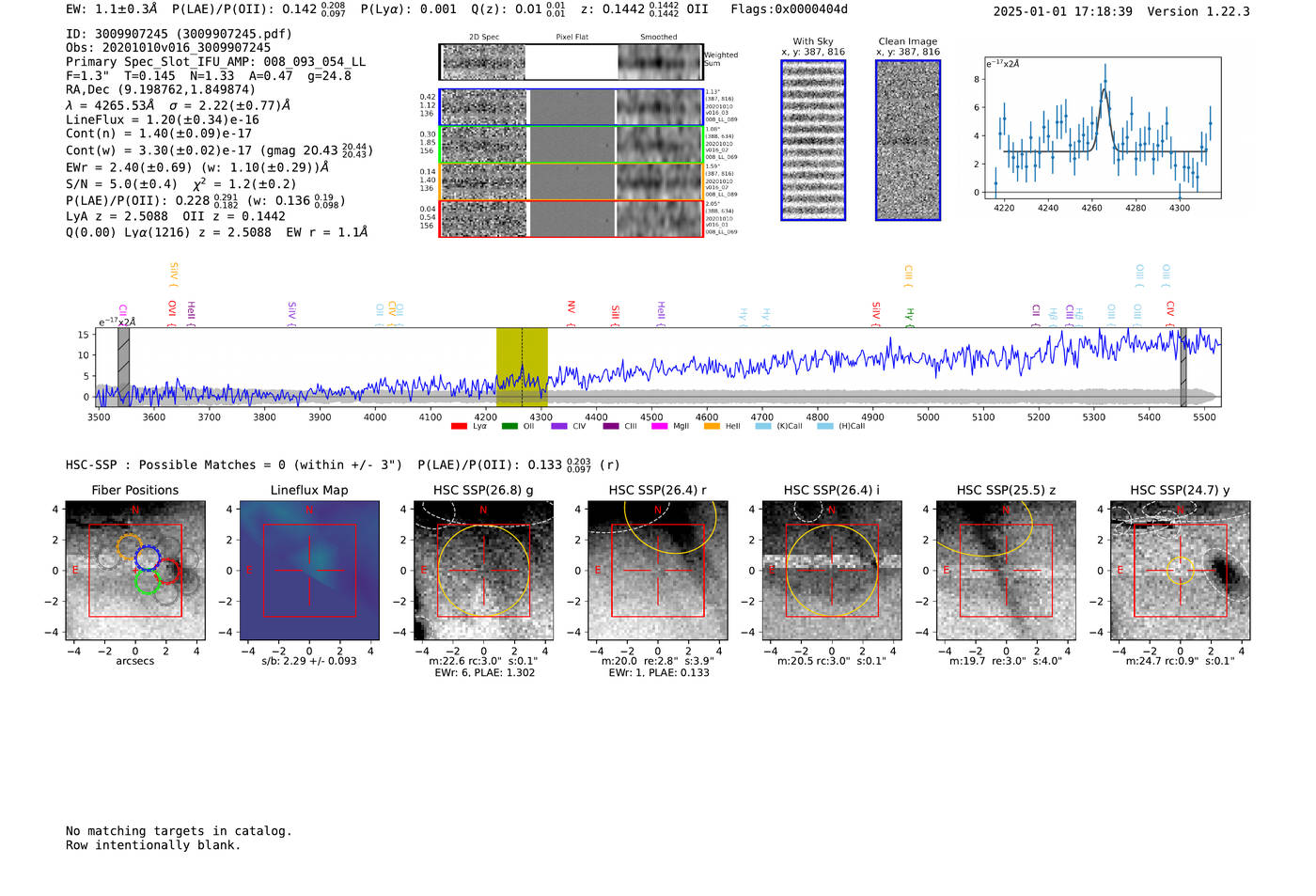The image size is (1316, 896).
Task: Click the red SiII line marker
Action: click(616, 313)
